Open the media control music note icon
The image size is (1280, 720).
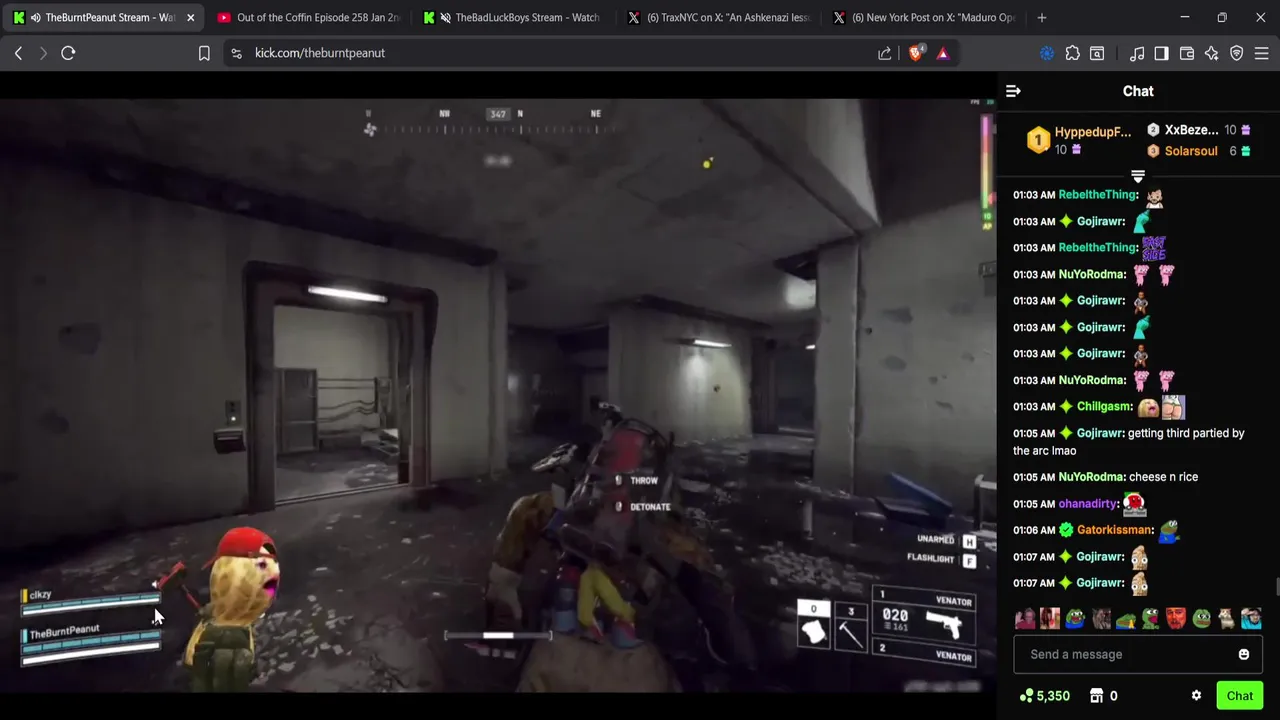[x=1137, y=53]
